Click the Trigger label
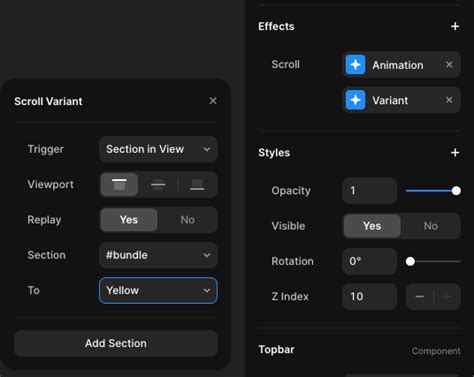Image resolution: width=474 pixels, height=377 pixels. tap(46, 149)
